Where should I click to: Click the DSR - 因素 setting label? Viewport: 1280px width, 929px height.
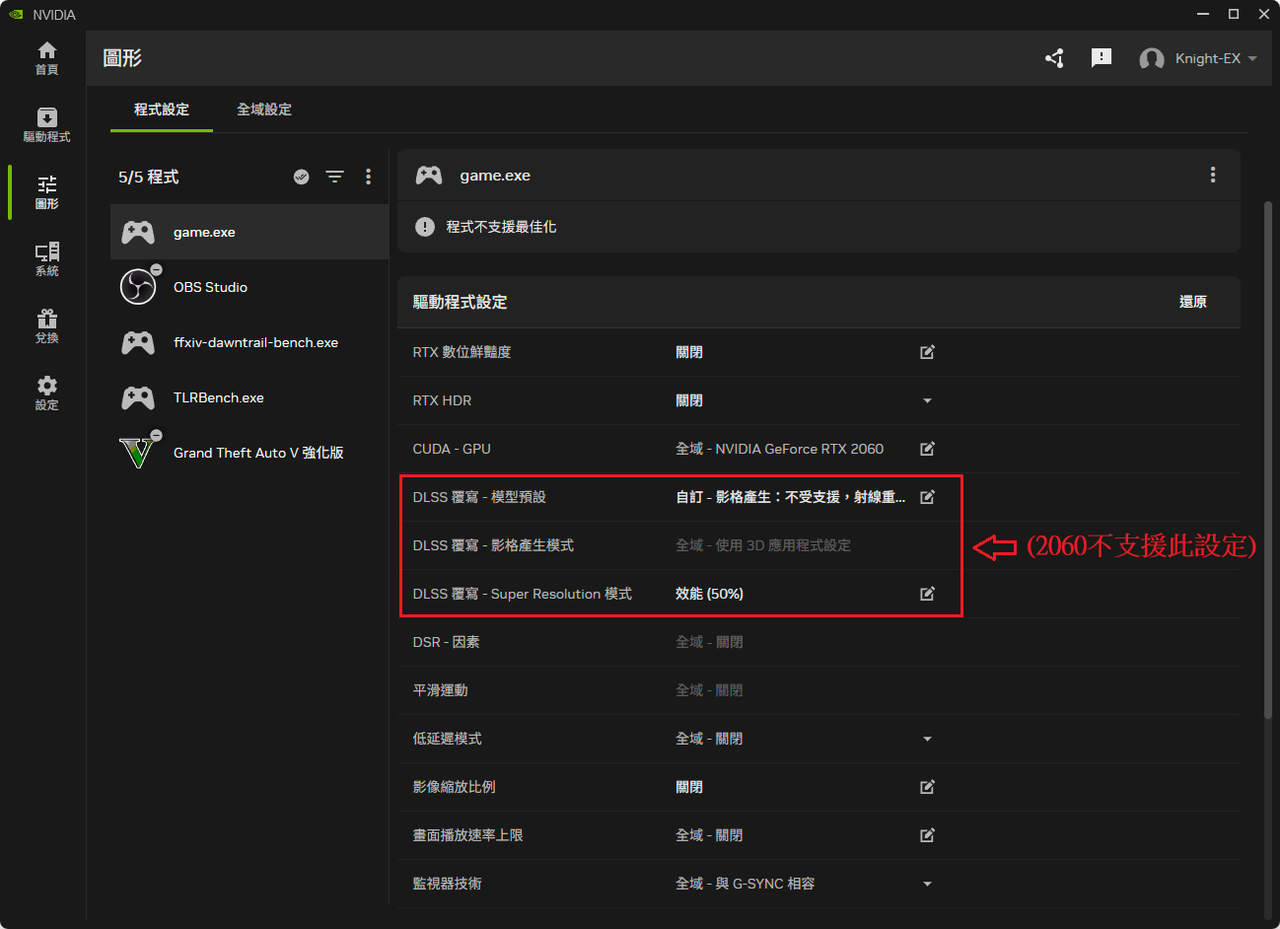(446, 642)
